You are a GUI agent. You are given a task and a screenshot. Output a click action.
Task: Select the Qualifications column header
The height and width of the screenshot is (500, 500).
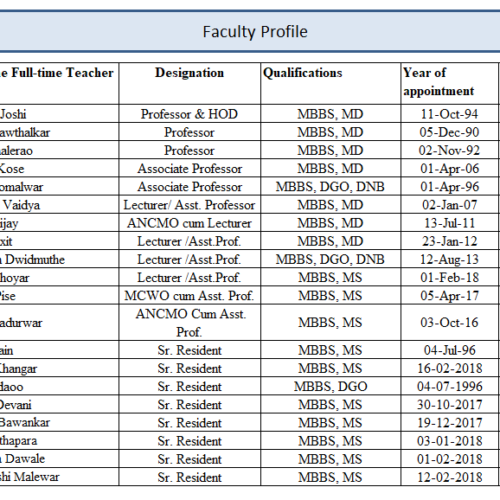tap(331, 83)
